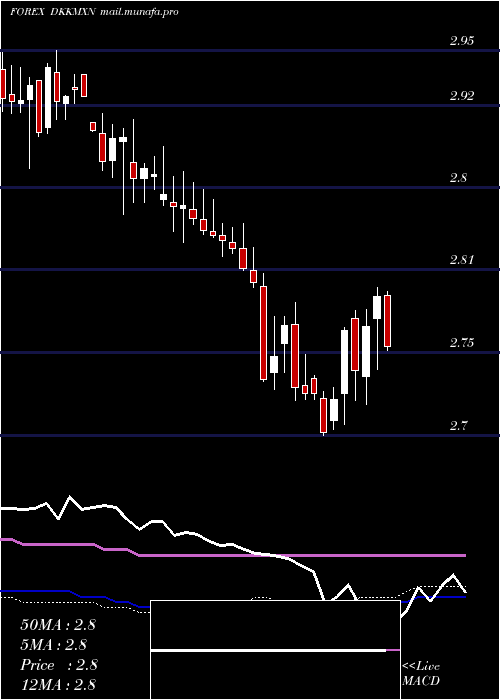
Task: Click the 2.75 price axis label
Action: [x=462, y=343]
